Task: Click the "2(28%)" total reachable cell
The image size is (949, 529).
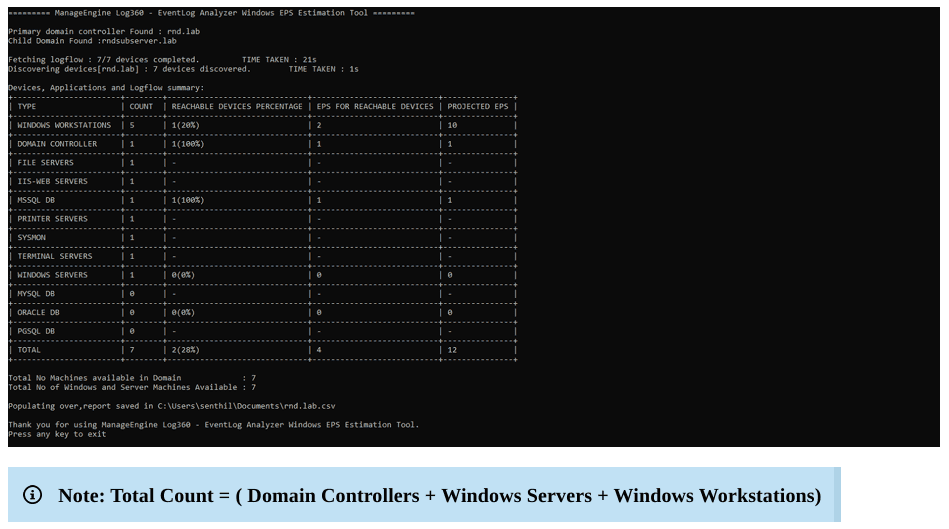Action: [x=185, y=350]
